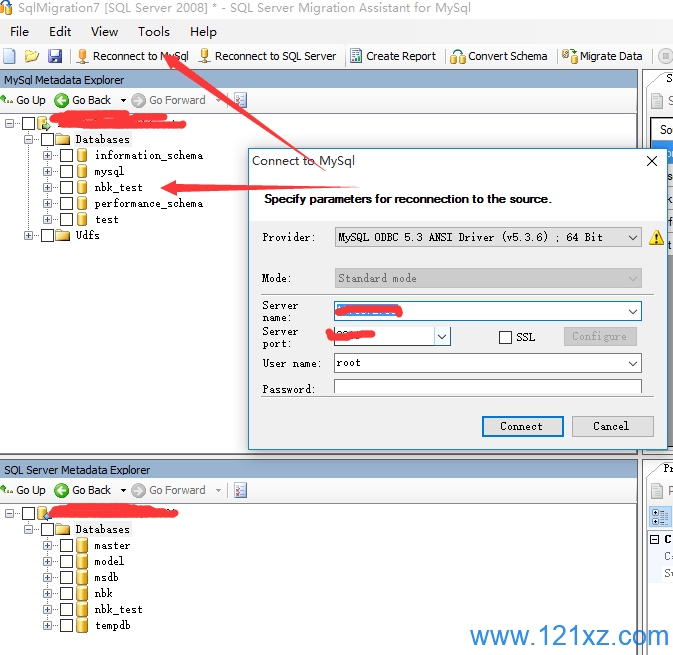The width and height of the screenshot is (673, 655).
Task: Click Go Back in SQL Server Metadata Explorer
Action: coord(83,490)
